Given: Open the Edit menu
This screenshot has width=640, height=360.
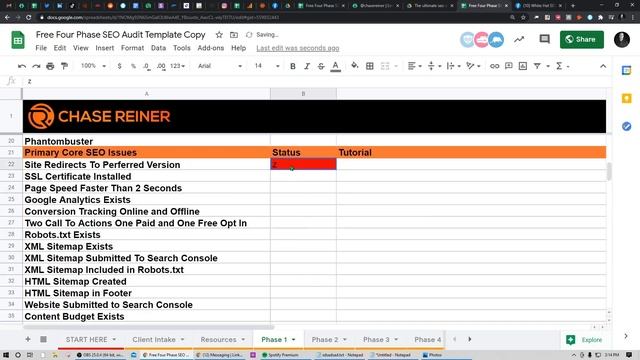Looking at the screenshot, I should pos(60,48).
